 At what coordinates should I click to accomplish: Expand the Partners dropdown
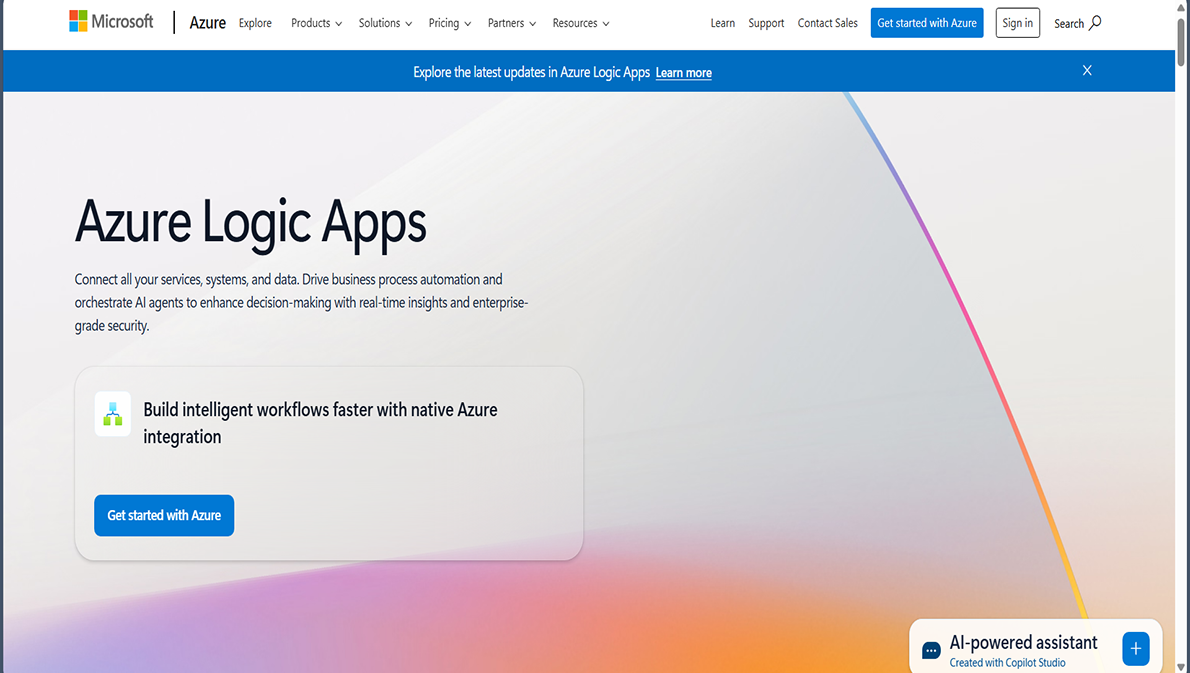pos(512,23)
